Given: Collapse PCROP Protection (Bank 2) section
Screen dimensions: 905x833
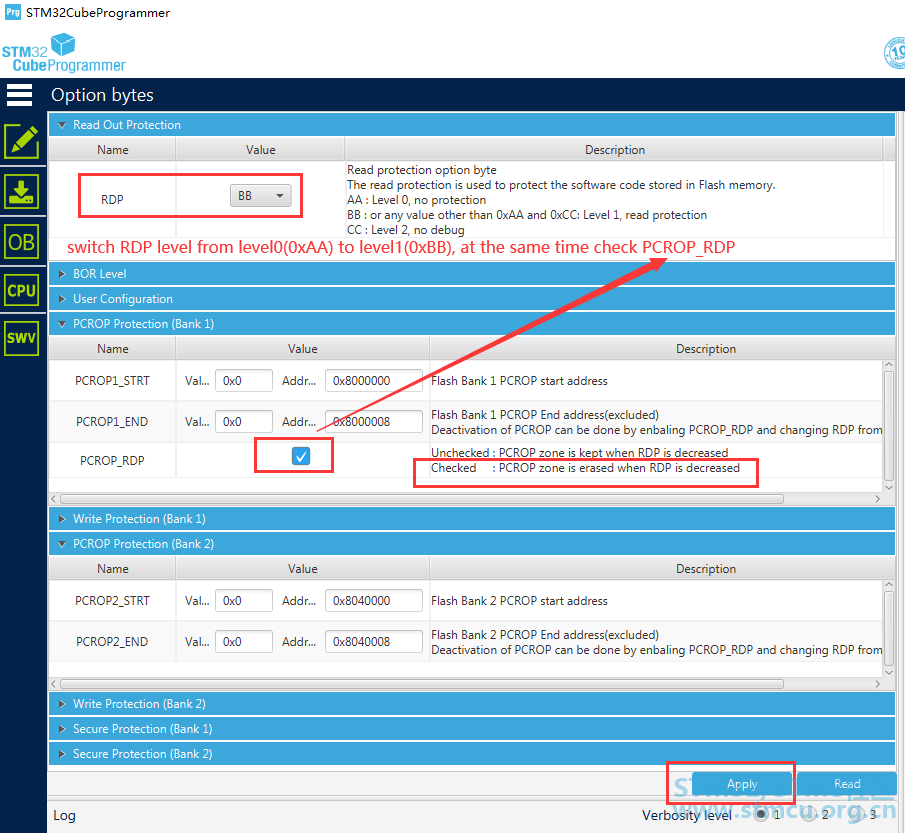Looking at the screenshot, I should pos(472,544).
